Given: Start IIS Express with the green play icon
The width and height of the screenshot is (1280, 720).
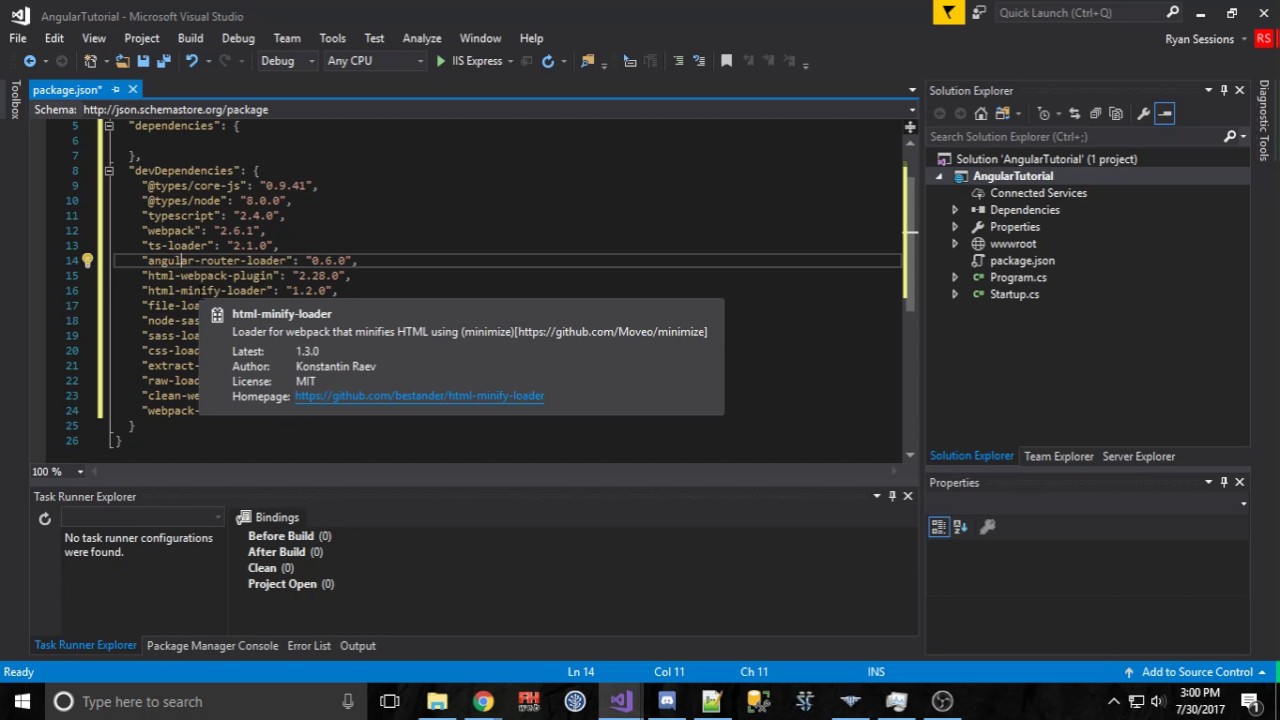Looking at the screenshot, I should (x=440, y=61).
